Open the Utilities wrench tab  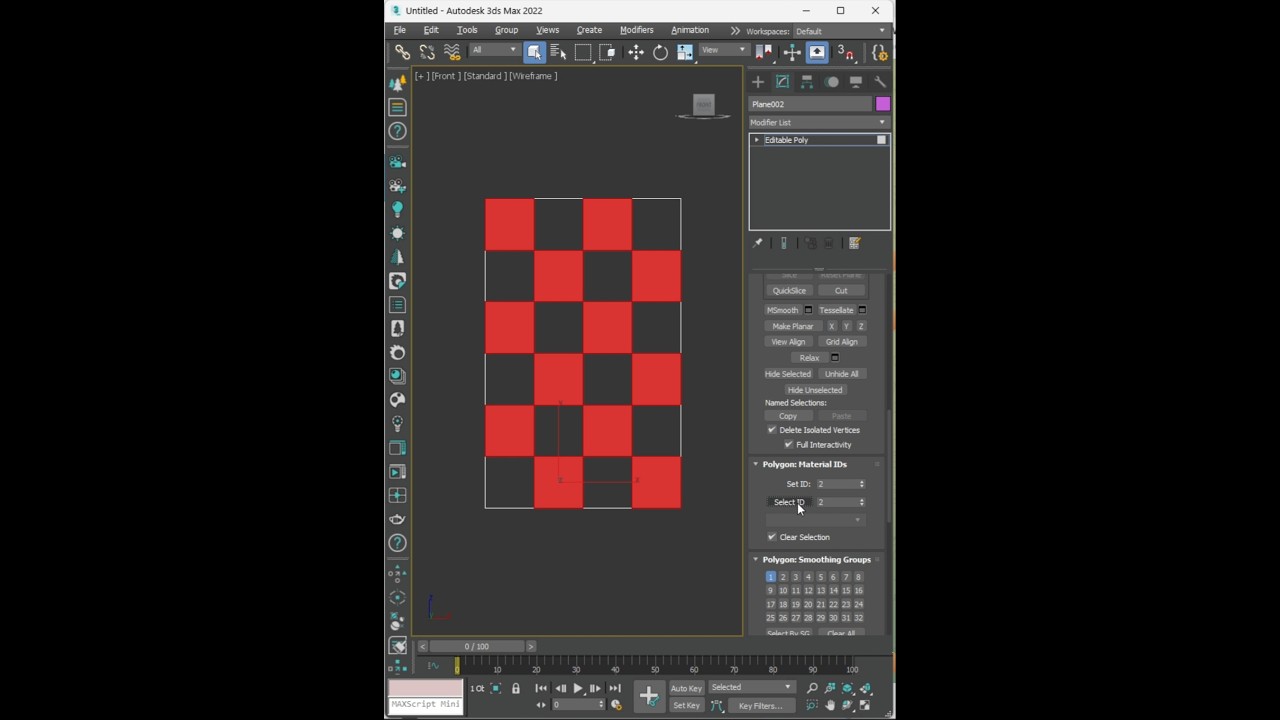tap(880, 82)
